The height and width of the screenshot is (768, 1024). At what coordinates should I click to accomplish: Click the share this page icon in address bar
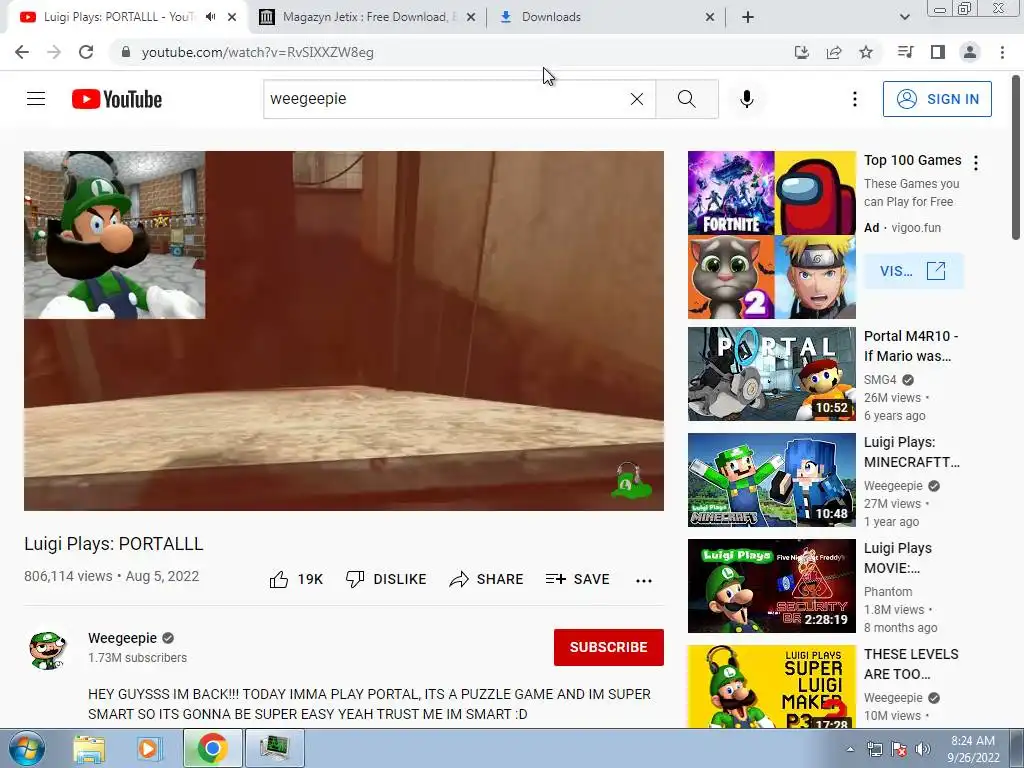pos(834,52)
